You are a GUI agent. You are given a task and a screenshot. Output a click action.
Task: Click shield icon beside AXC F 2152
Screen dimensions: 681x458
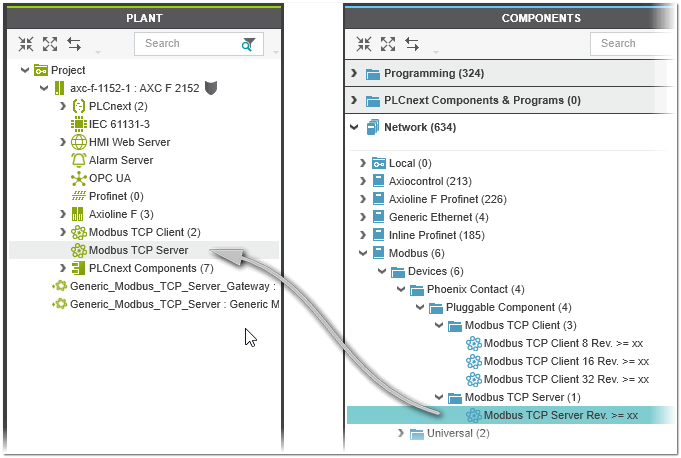coord(210,88)
